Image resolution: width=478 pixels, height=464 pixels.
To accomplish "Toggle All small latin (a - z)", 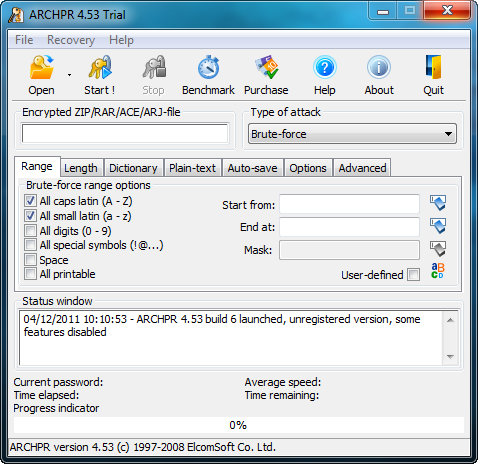I will point(30,216).
